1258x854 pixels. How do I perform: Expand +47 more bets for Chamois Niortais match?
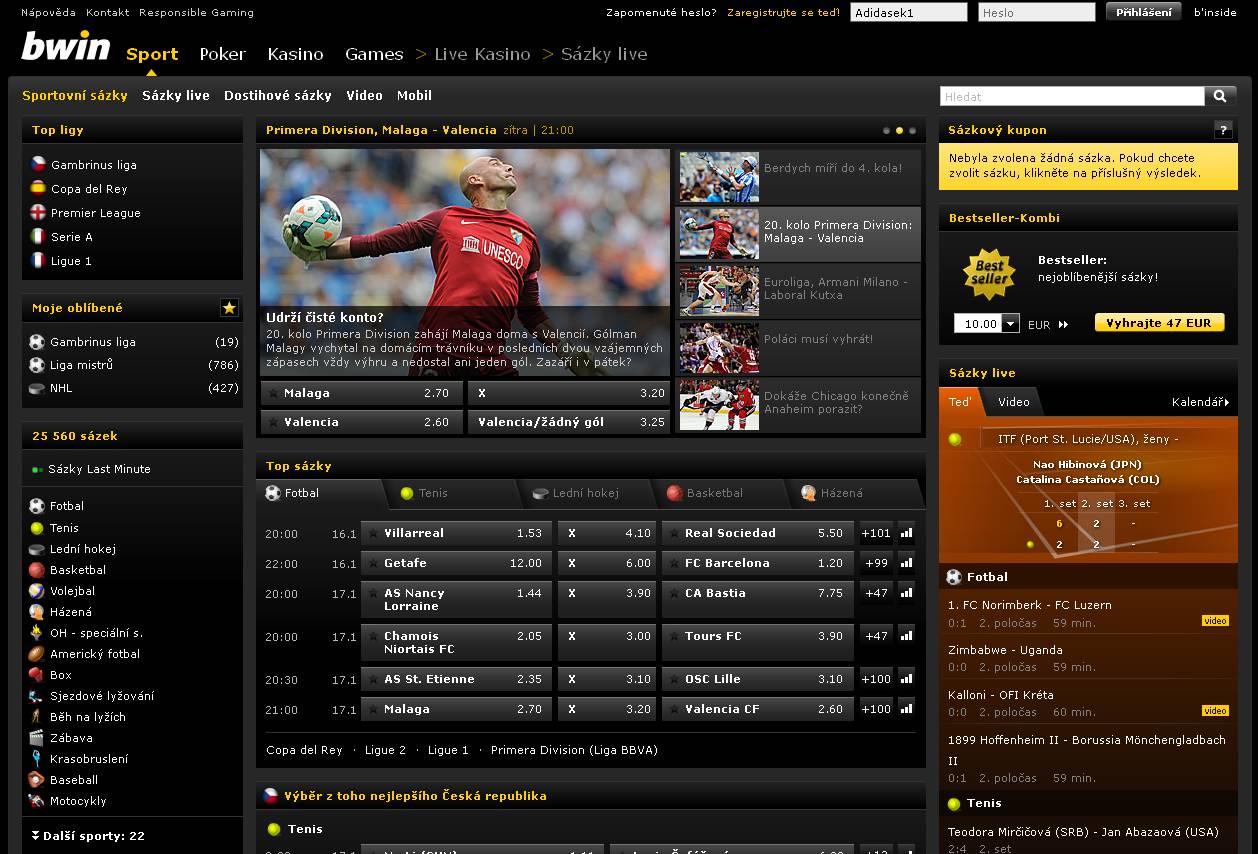click(876, 636)
